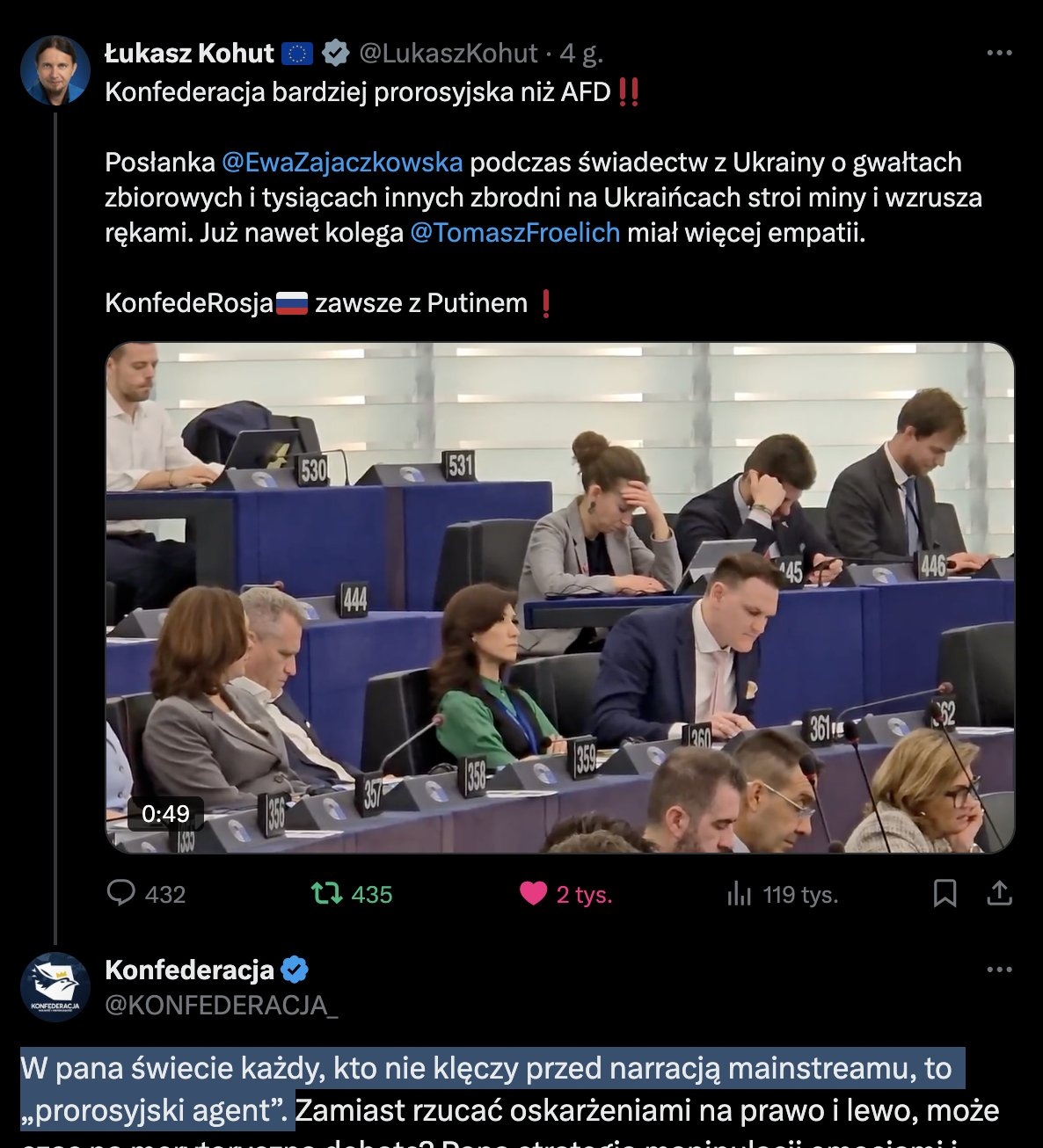Image resolution: width=1043 pixels, height=1148 pixels.
Task: Unlike the tweet using the pink heart icon
Action: [533, 894]
